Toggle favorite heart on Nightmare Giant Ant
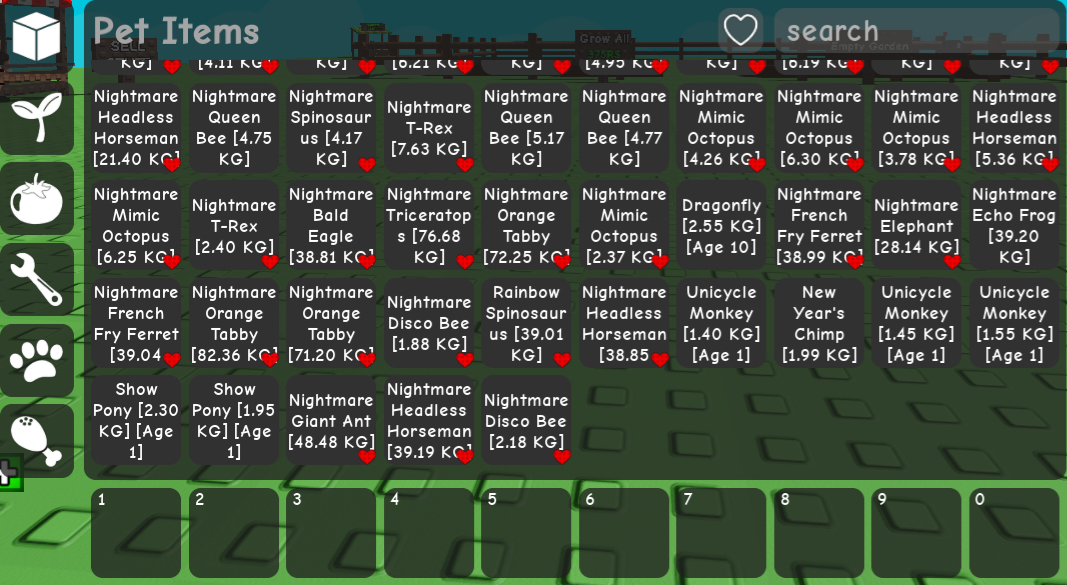The width and height of the screenshot is (1067, 585). pos(367,457)
